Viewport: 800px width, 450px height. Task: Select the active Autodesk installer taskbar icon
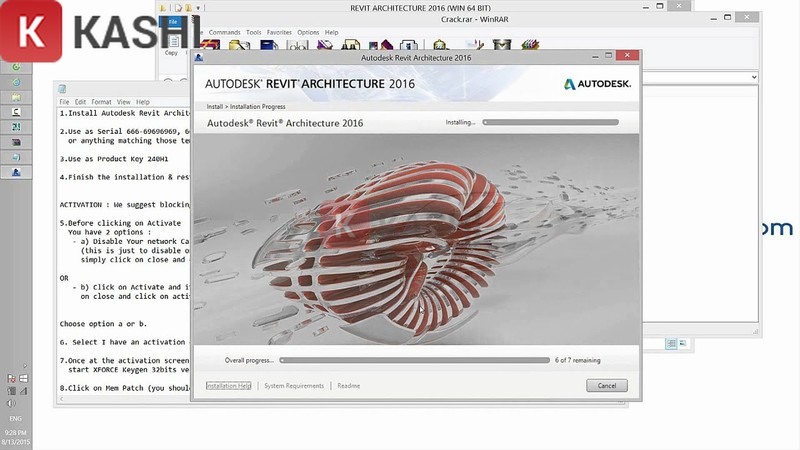pos(16,172)
